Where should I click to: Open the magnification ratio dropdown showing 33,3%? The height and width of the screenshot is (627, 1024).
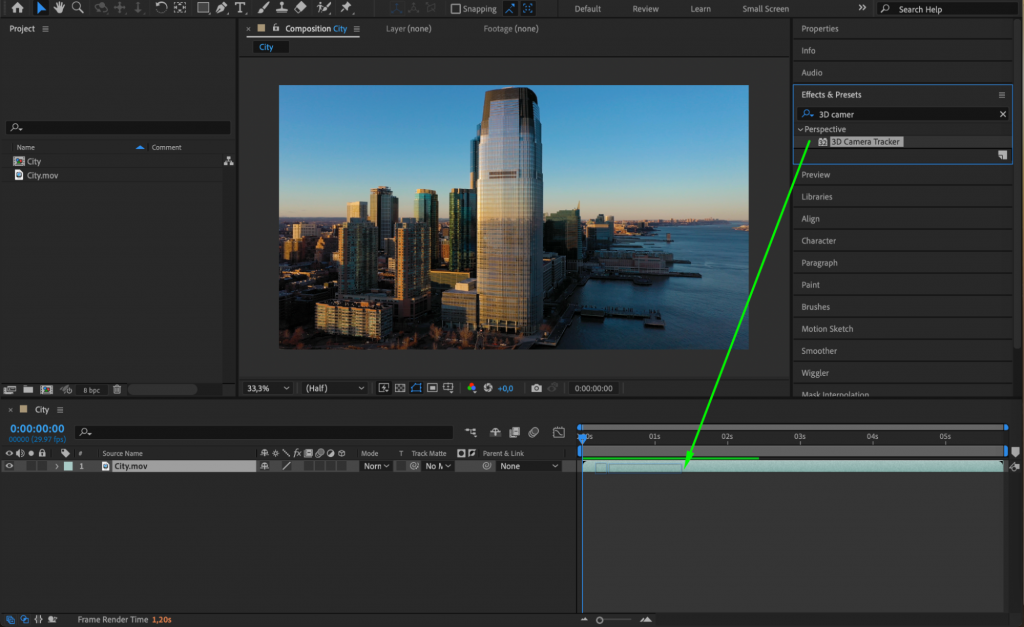266,388
